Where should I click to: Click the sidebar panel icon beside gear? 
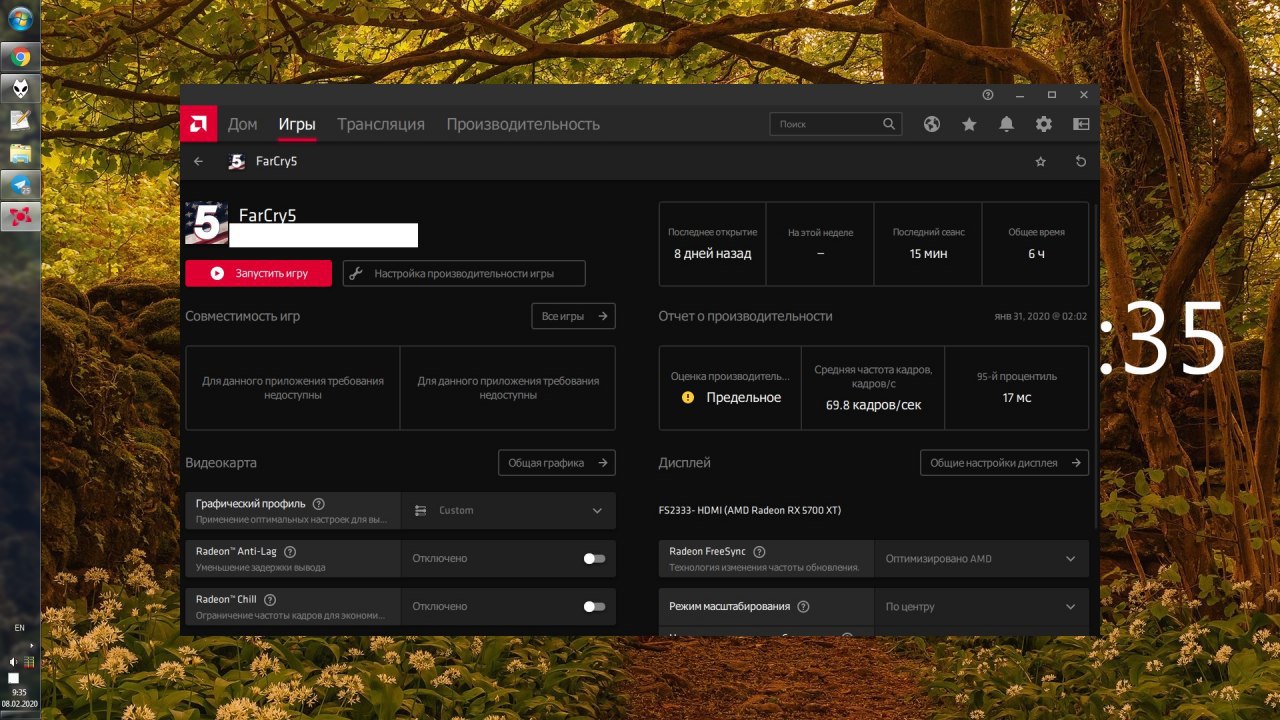point(1081,124)
